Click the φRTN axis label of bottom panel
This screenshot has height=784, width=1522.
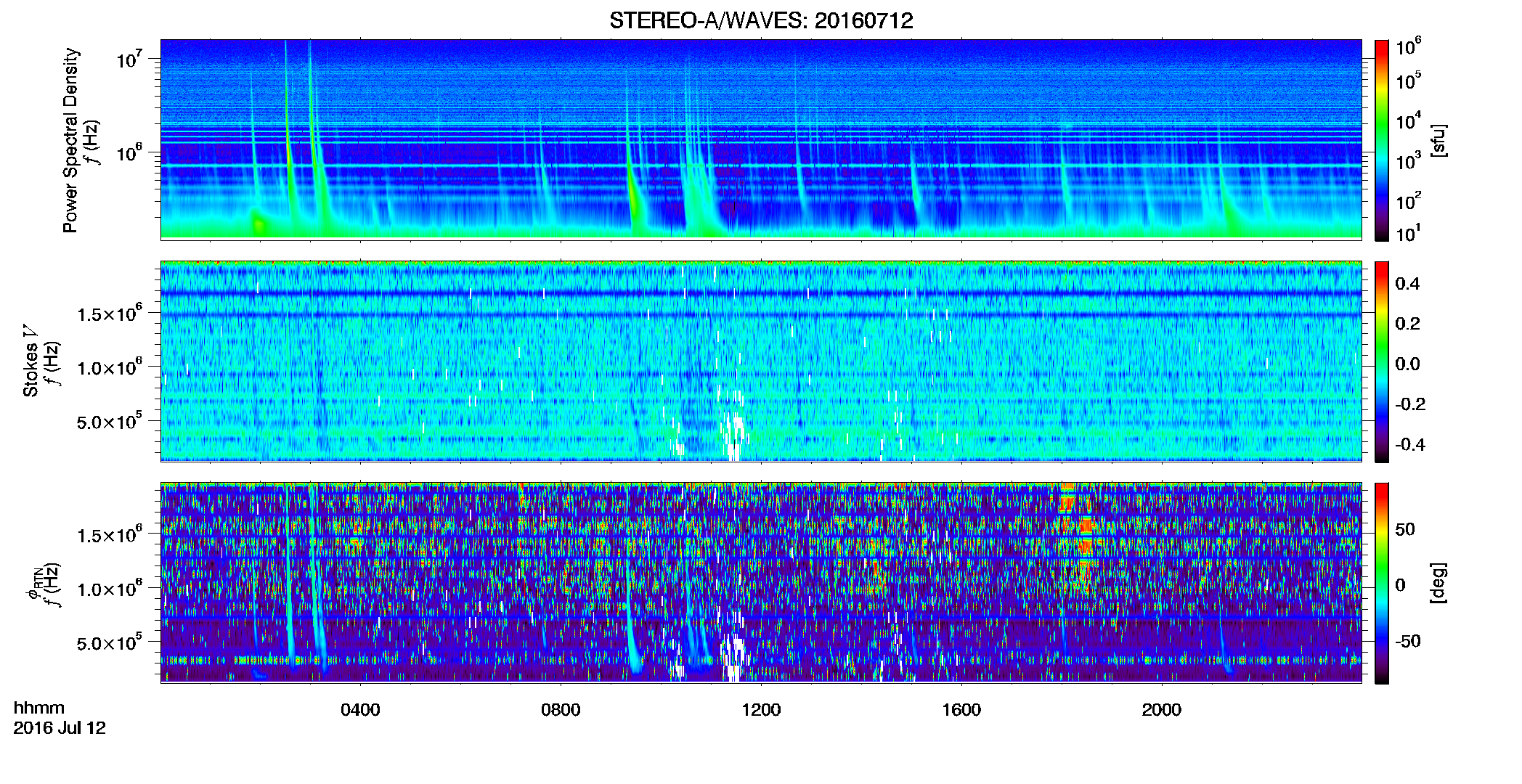pyautogui.click(x=33, y=582)
